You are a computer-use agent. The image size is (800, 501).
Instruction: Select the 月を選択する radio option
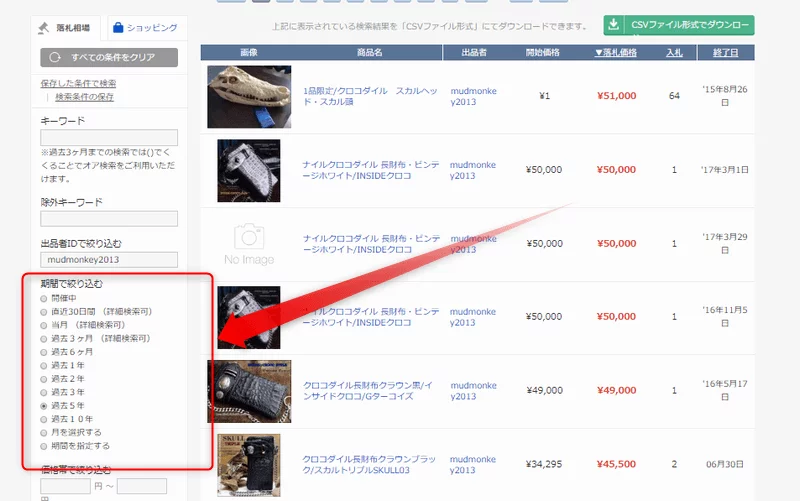43,433
